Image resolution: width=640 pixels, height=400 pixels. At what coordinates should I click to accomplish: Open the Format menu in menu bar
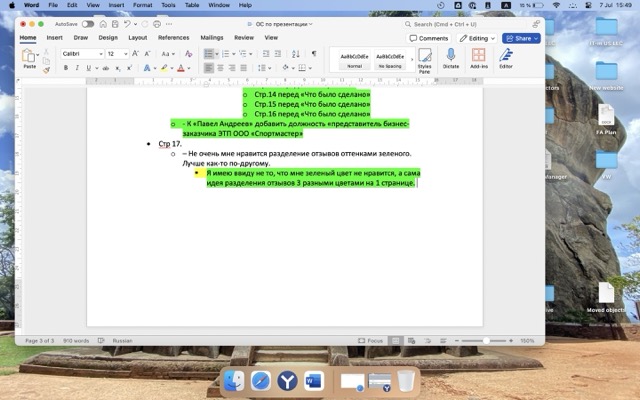point(143,5)
